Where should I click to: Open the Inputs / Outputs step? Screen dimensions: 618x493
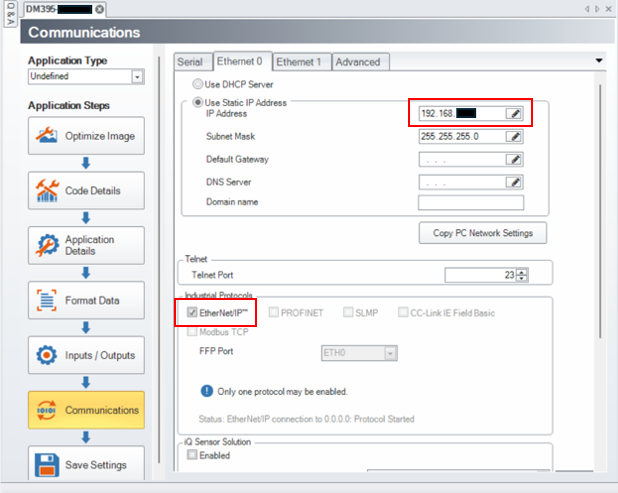pyautogui.click(x=85, y=355)
